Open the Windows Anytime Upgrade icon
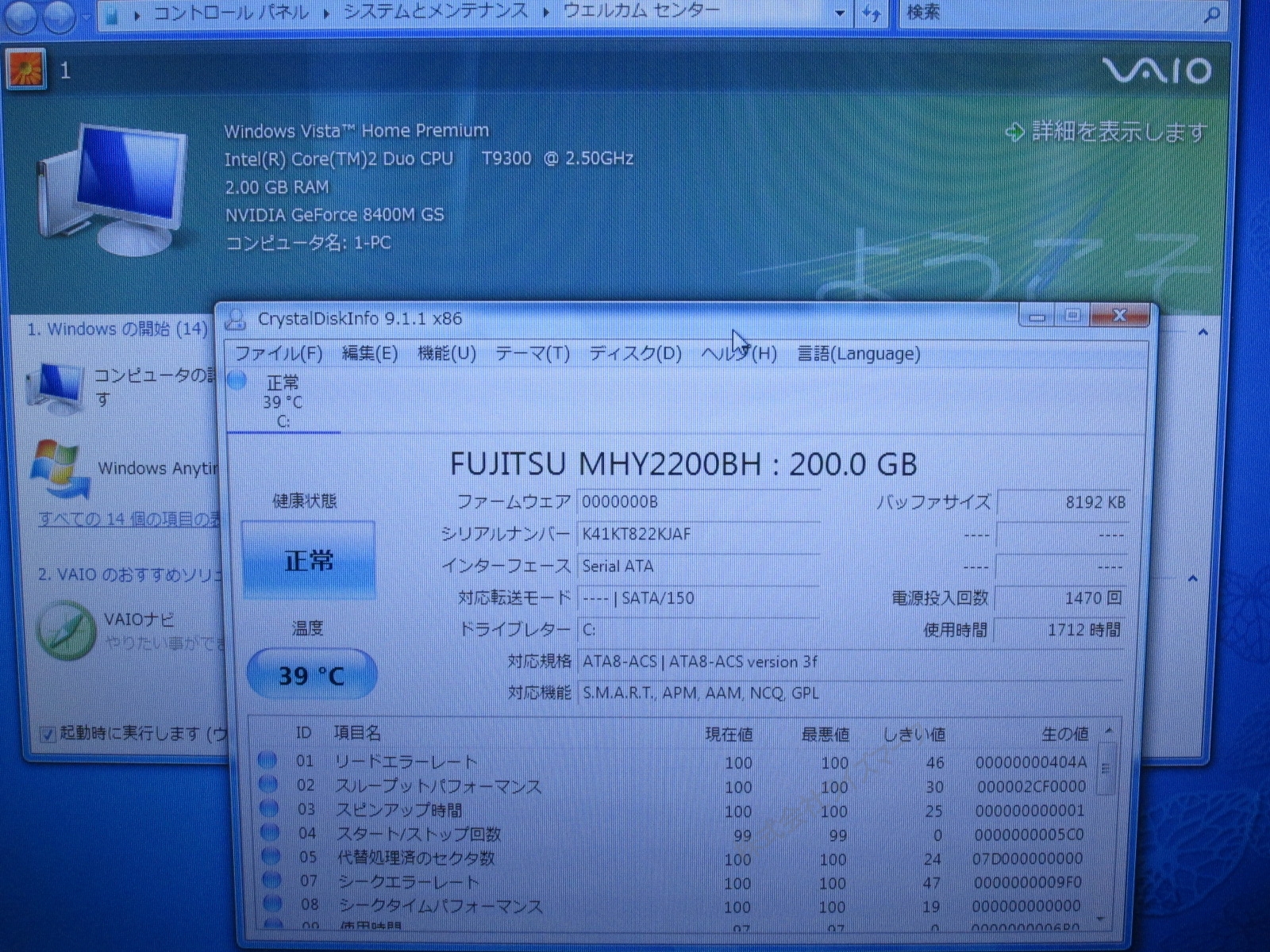 58,468
